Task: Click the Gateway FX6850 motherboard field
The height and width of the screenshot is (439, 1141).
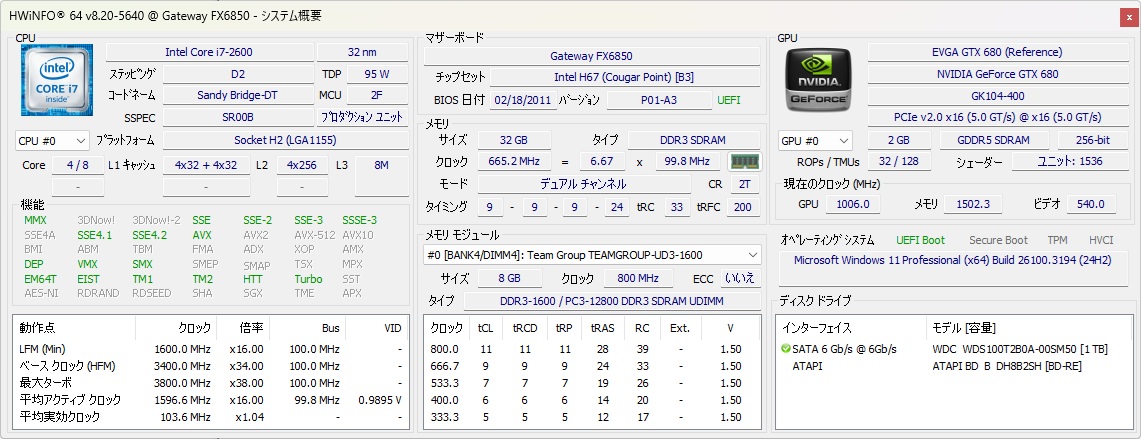Action: (591, 56)
